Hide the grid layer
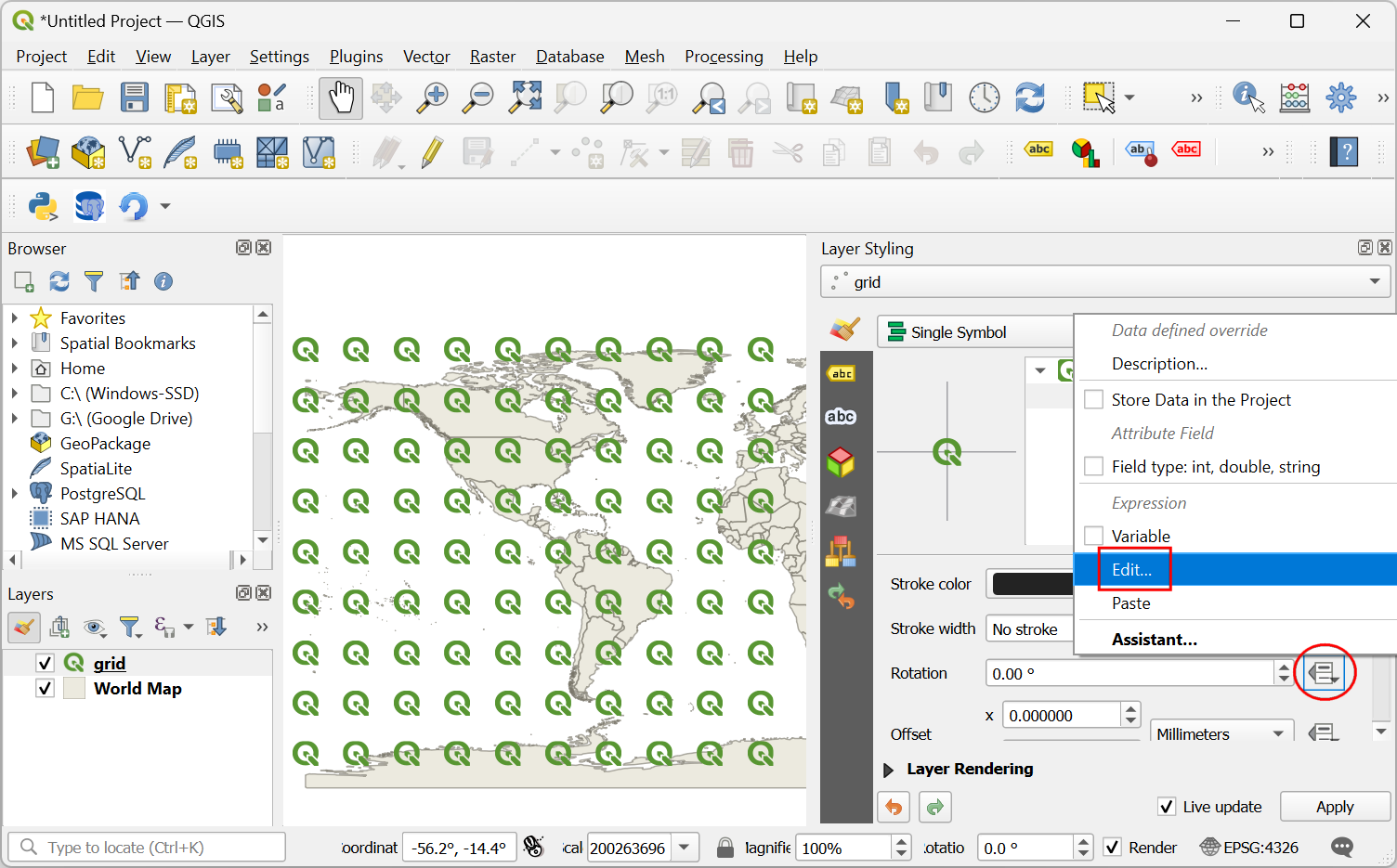1397x868 pixels. point(45,663)
